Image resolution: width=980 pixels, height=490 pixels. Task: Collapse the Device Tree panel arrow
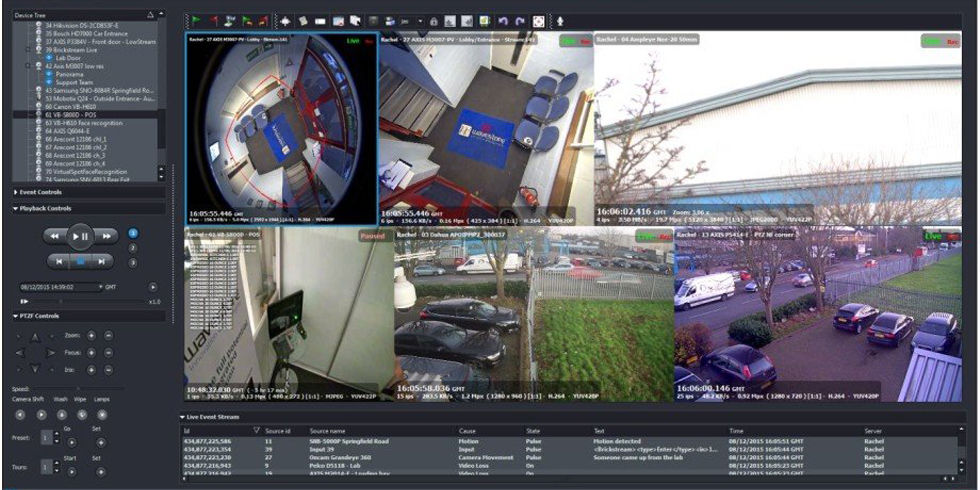pyautogui.click(x=149, y=14)
